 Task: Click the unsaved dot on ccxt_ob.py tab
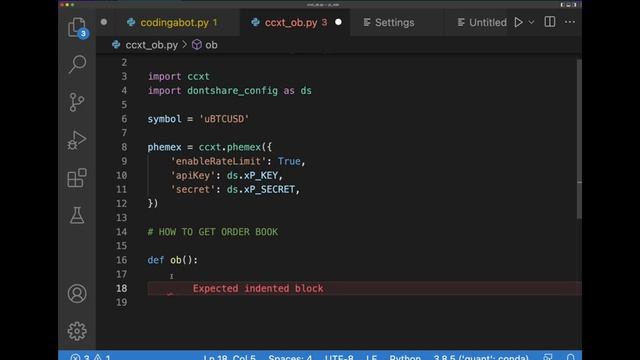338,22
